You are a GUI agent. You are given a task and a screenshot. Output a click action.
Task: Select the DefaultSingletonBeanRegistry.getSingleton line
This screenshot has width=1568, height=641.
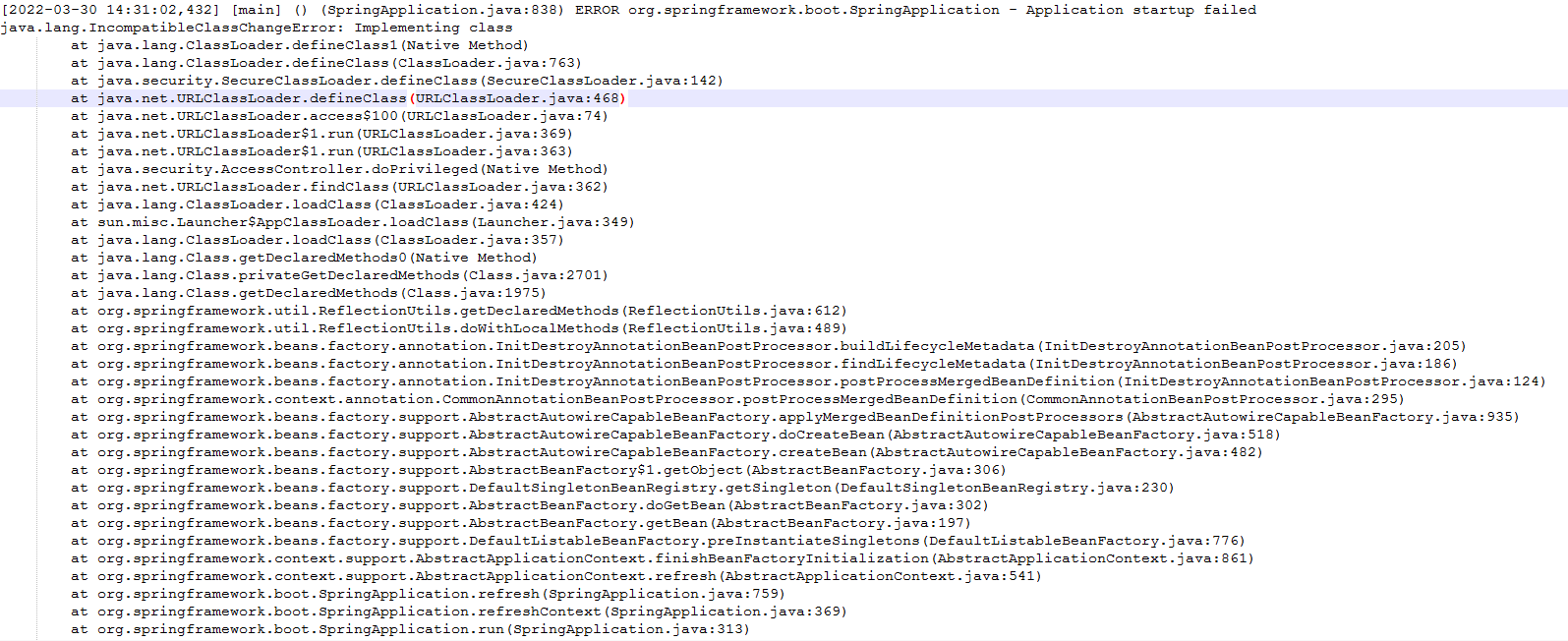(x=622, y=488)
